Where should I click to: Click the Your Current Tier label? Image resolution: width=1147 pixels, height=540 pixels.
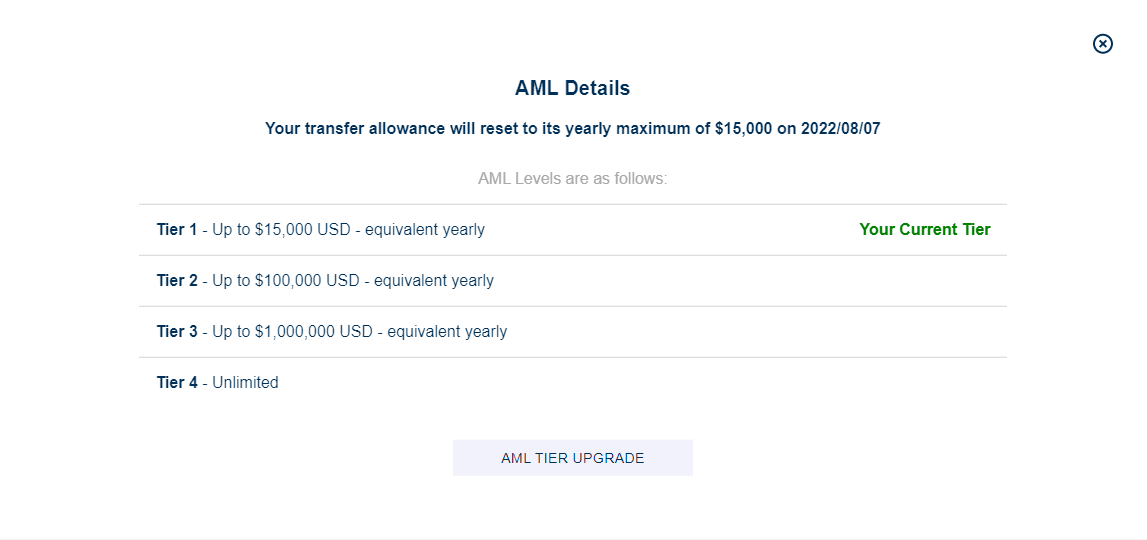pyautogui.click(x=925, y=230)
